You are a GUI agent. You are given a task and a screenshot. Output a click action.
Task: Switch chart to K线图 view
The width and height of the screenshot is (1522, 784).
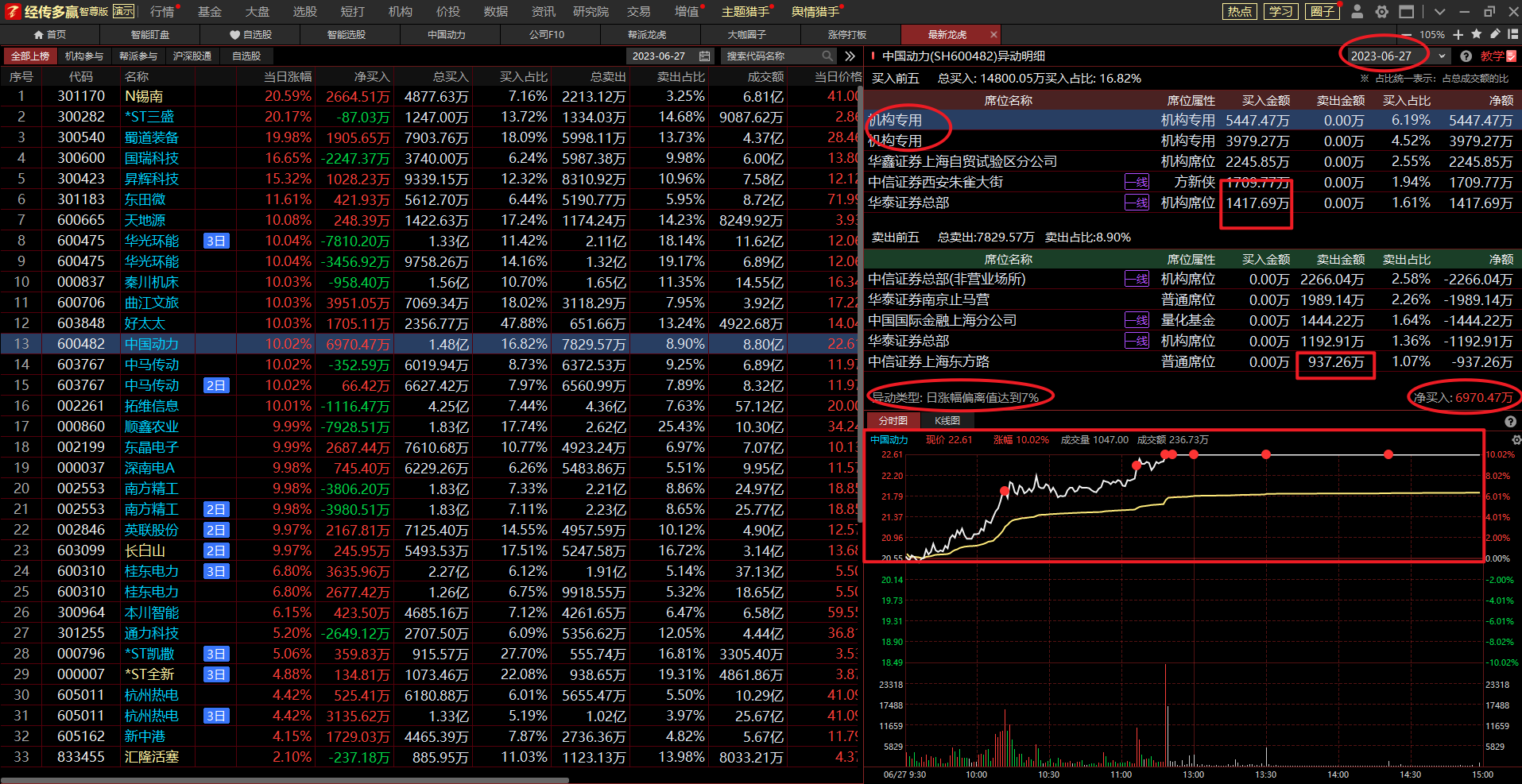tap(947, 420)
